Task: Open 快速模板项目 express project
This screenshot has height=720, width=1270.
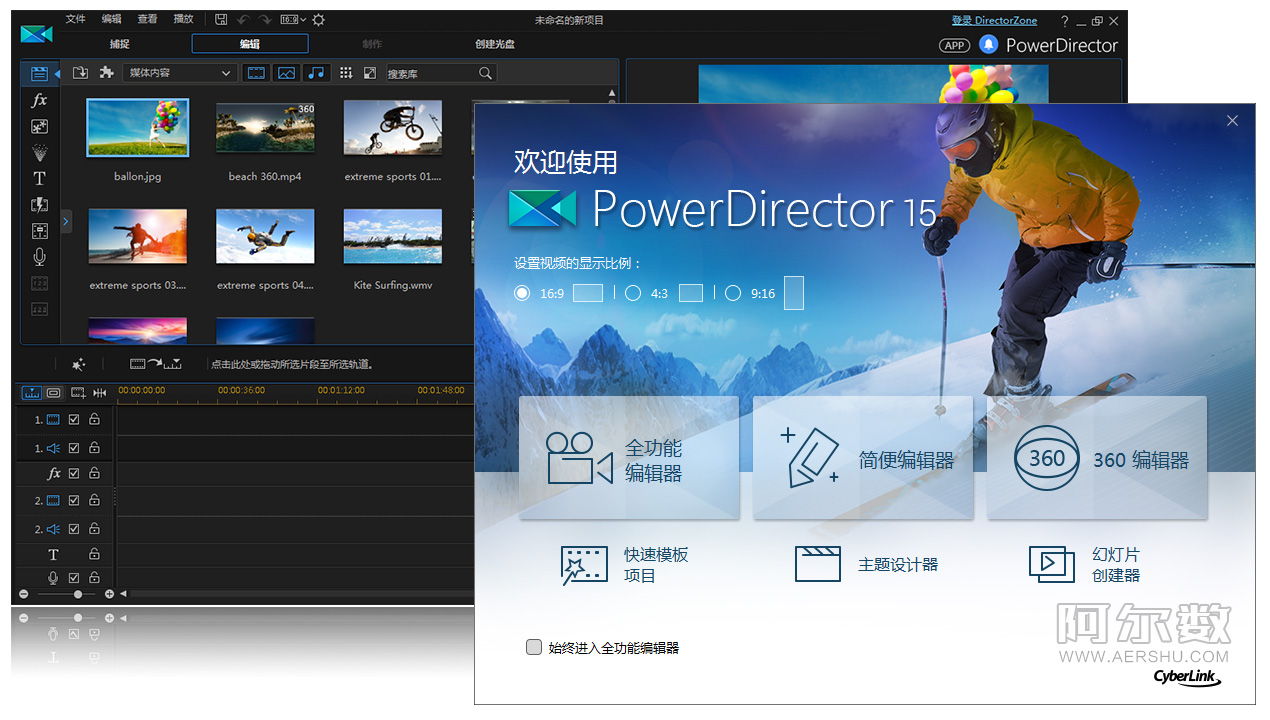Action: tap(625, 565)
